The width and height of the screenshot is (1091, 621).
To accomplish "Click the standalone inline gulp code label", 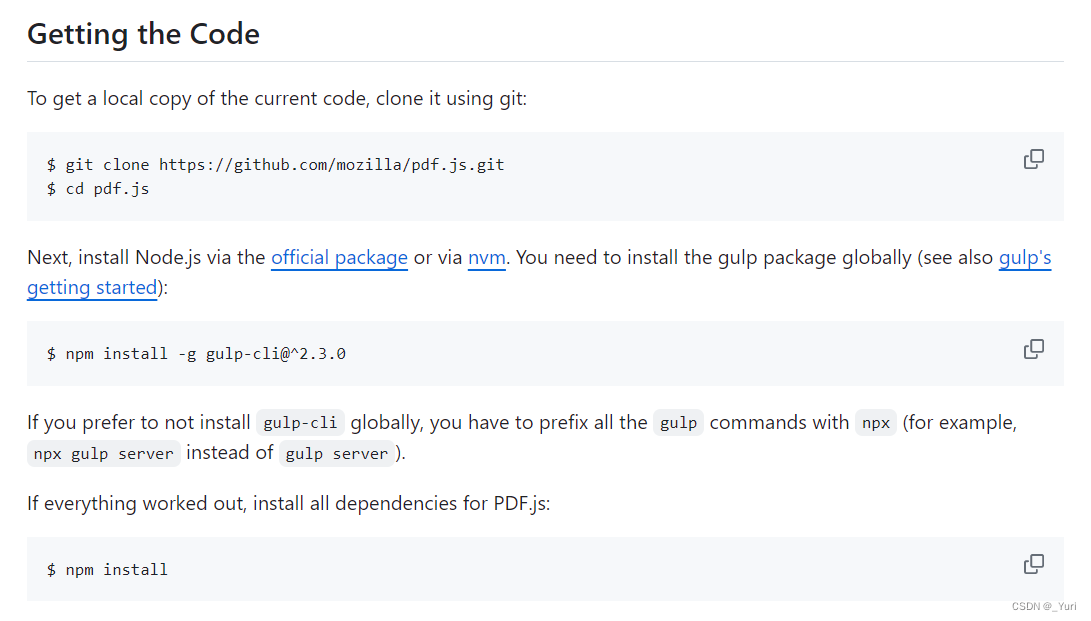I will coord(678,423).
